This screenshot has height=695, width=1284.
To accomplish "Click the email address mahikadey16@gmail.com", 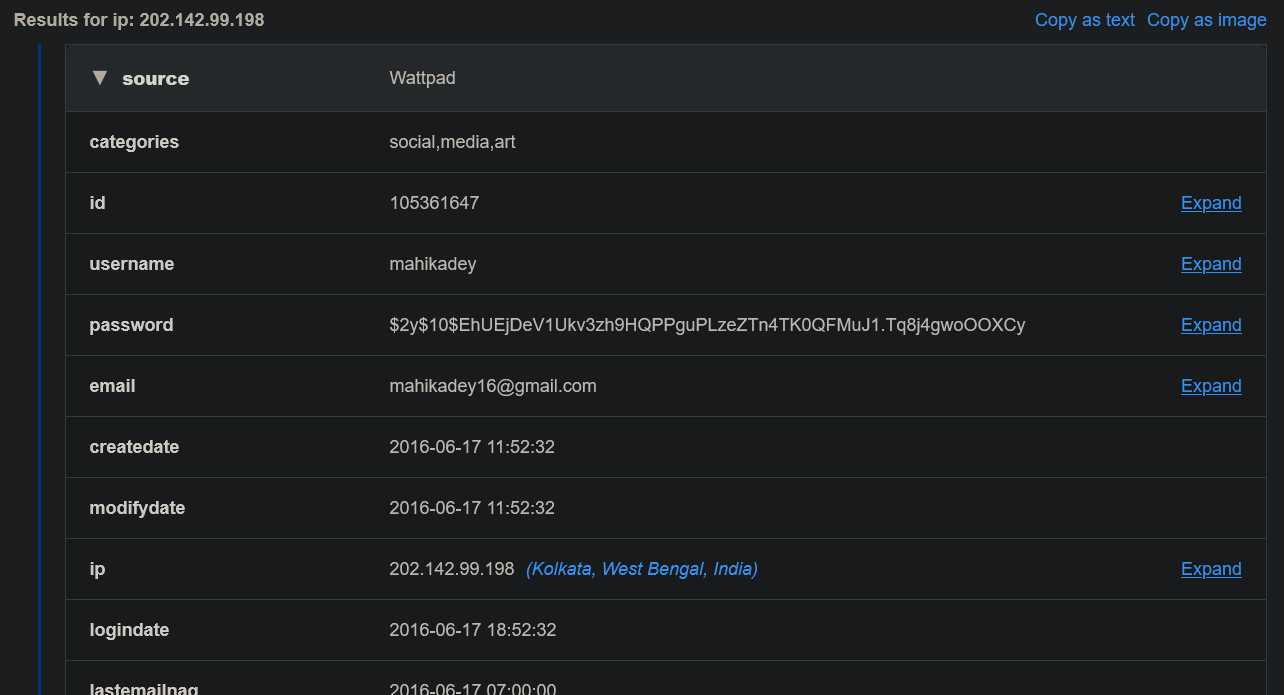I will click(493, 386).
